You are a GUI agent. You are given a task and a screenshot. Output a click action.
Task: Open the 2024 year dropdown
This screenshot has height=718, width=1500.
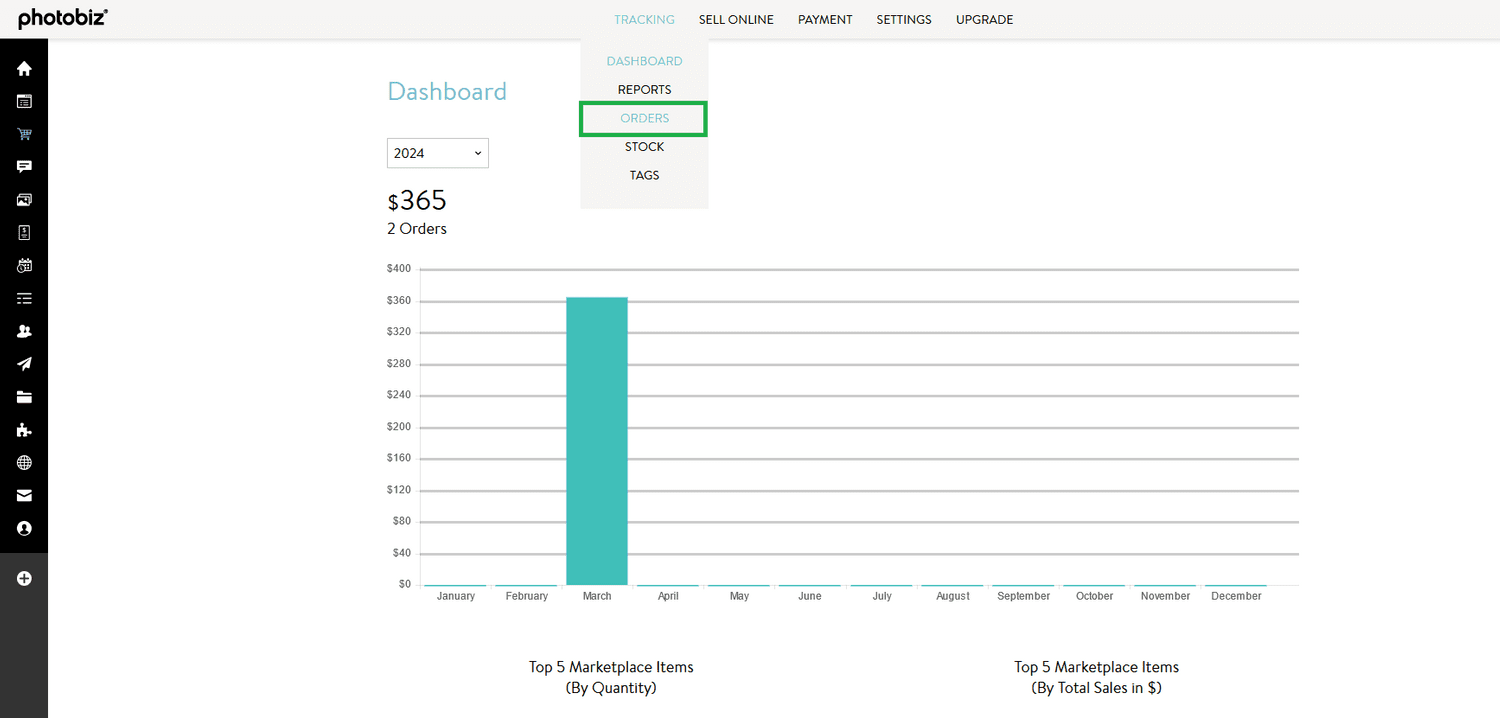[437, 153]
